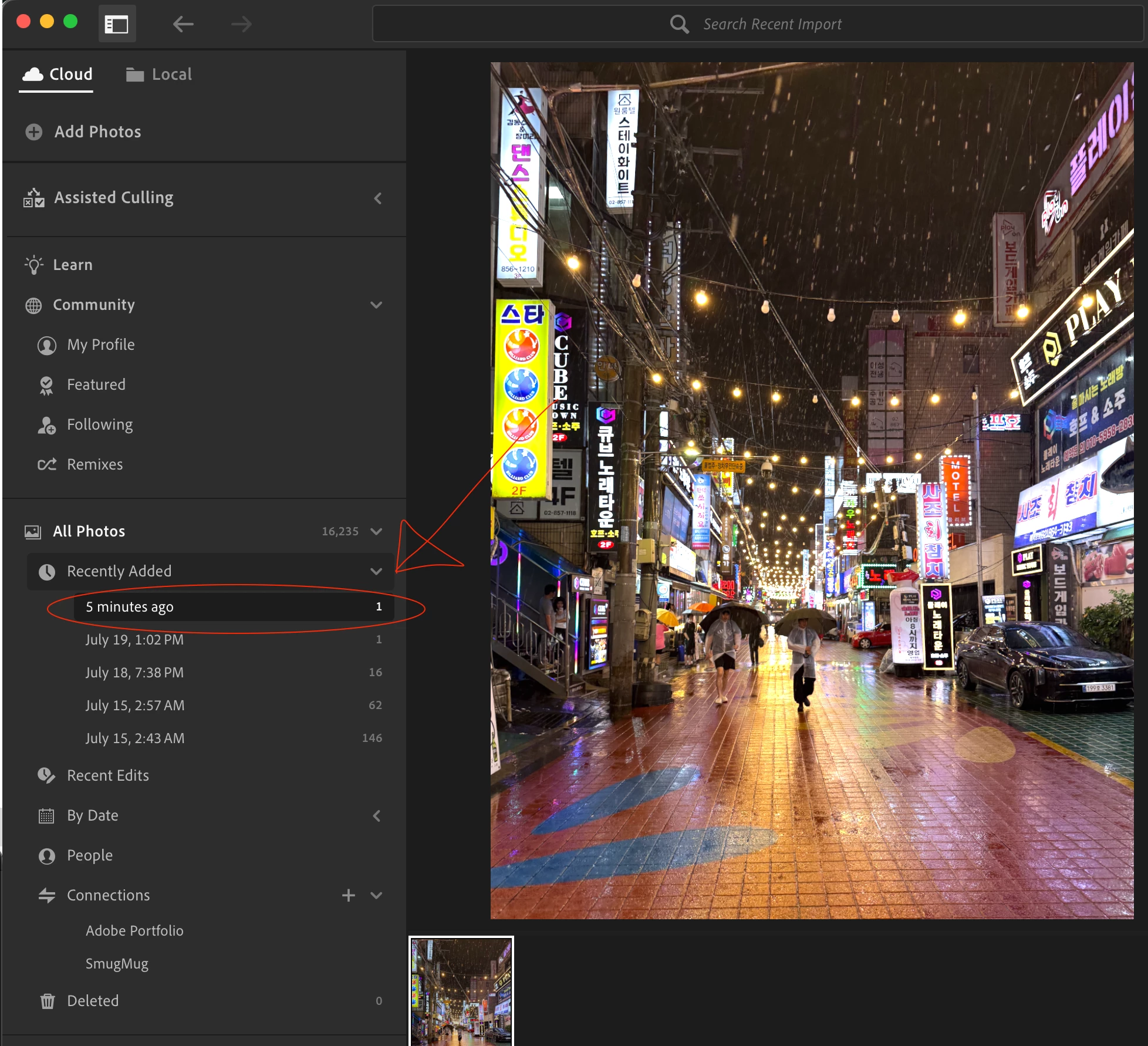Image resolution: width=1148 pixels, height=1046 pixels.
Task: Click the Local folder icon
Action: 135,75
